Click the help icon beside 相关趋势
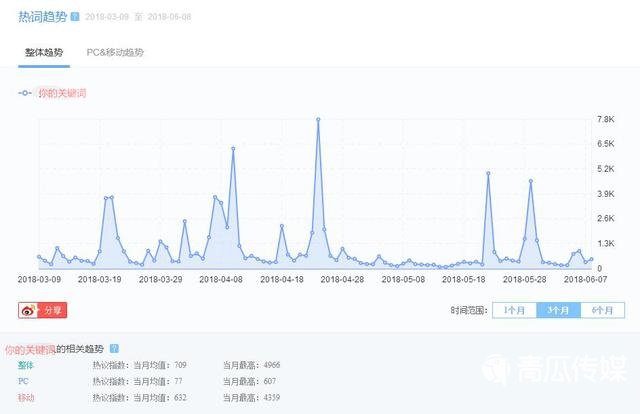This screenshot has height=414, width=640. click(114, 349)
